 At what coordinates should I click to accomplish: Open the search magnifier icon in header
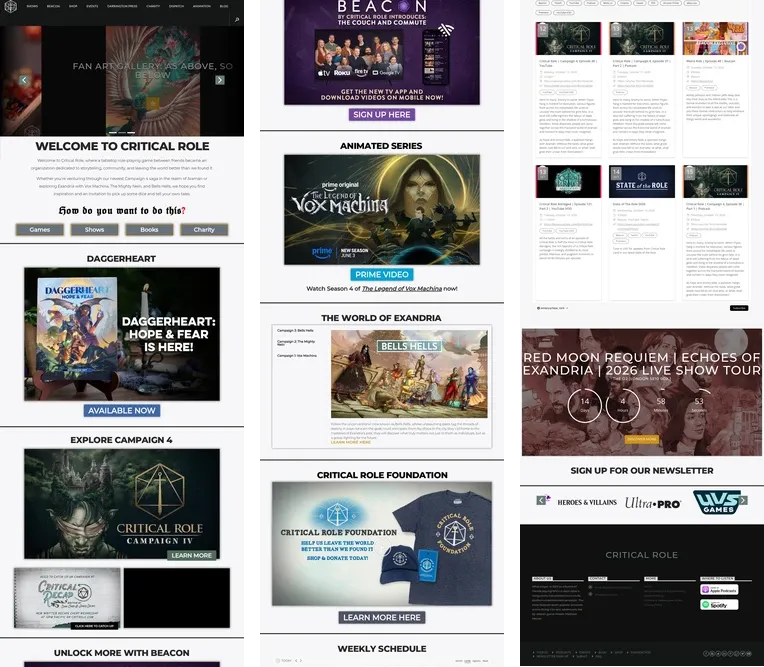[x=237, y=20]
